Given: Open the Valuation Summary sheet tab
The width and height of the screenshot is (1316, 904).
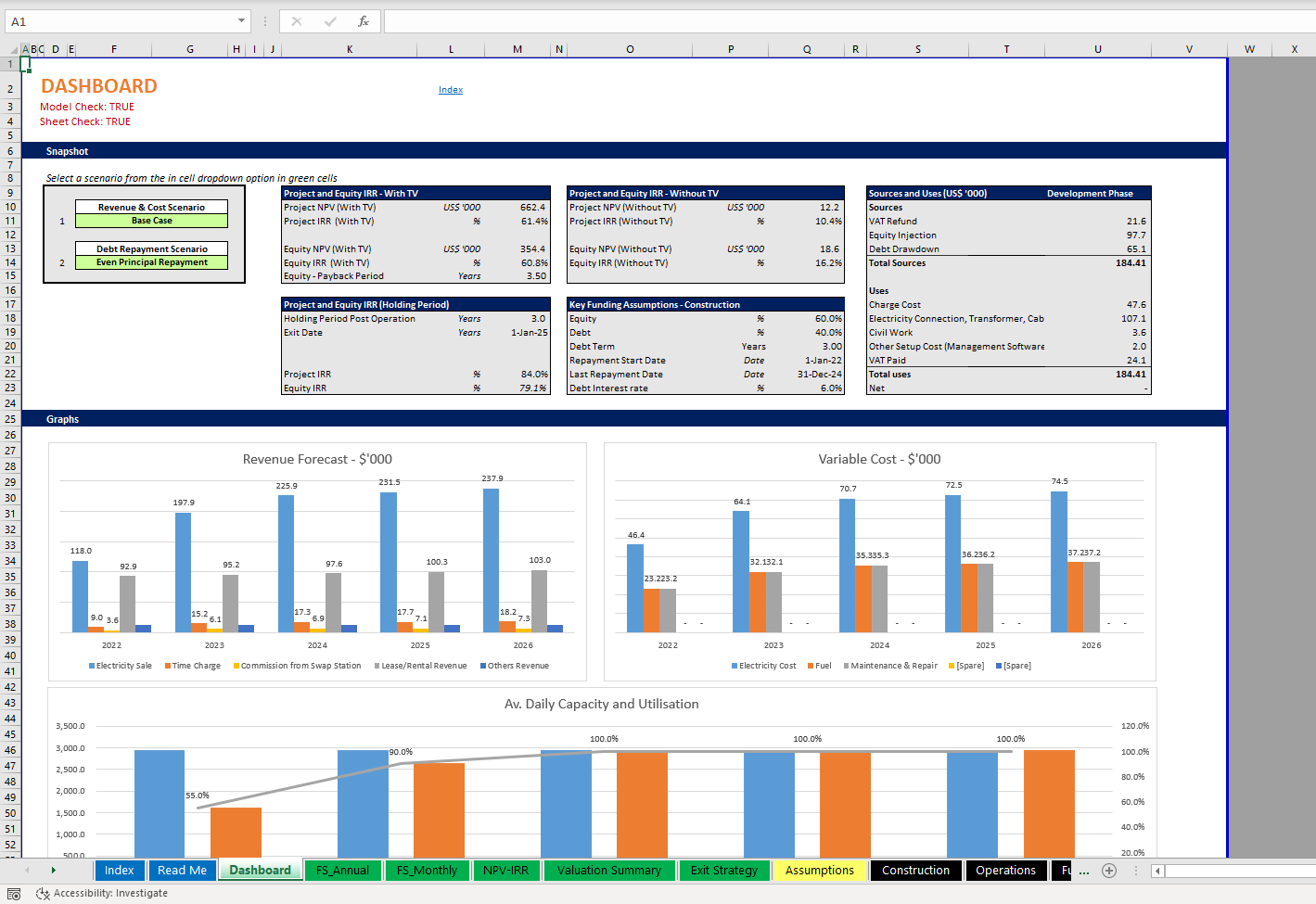Looking at the screenshot, I should point(608,870).
